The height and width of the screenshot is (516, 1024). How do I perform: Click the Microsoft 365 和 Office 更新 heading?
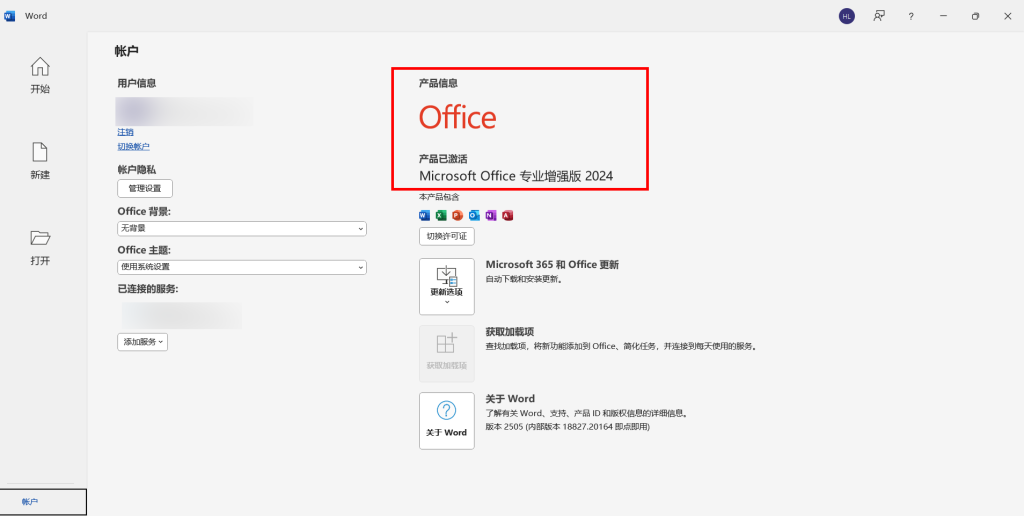pyautogui.click(x=552, y=265)
